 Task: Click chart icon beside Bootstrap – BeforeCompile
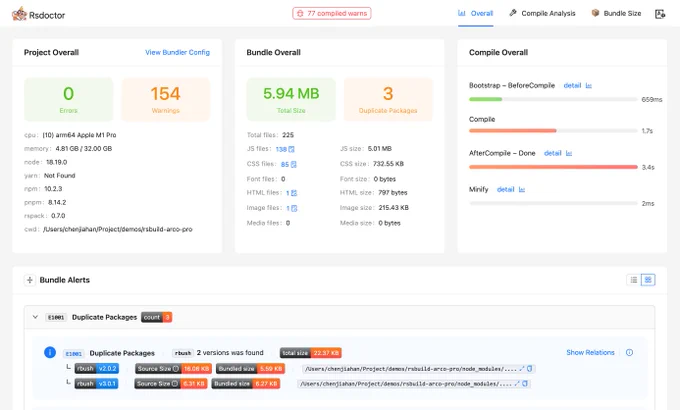(x=588, y=85)
